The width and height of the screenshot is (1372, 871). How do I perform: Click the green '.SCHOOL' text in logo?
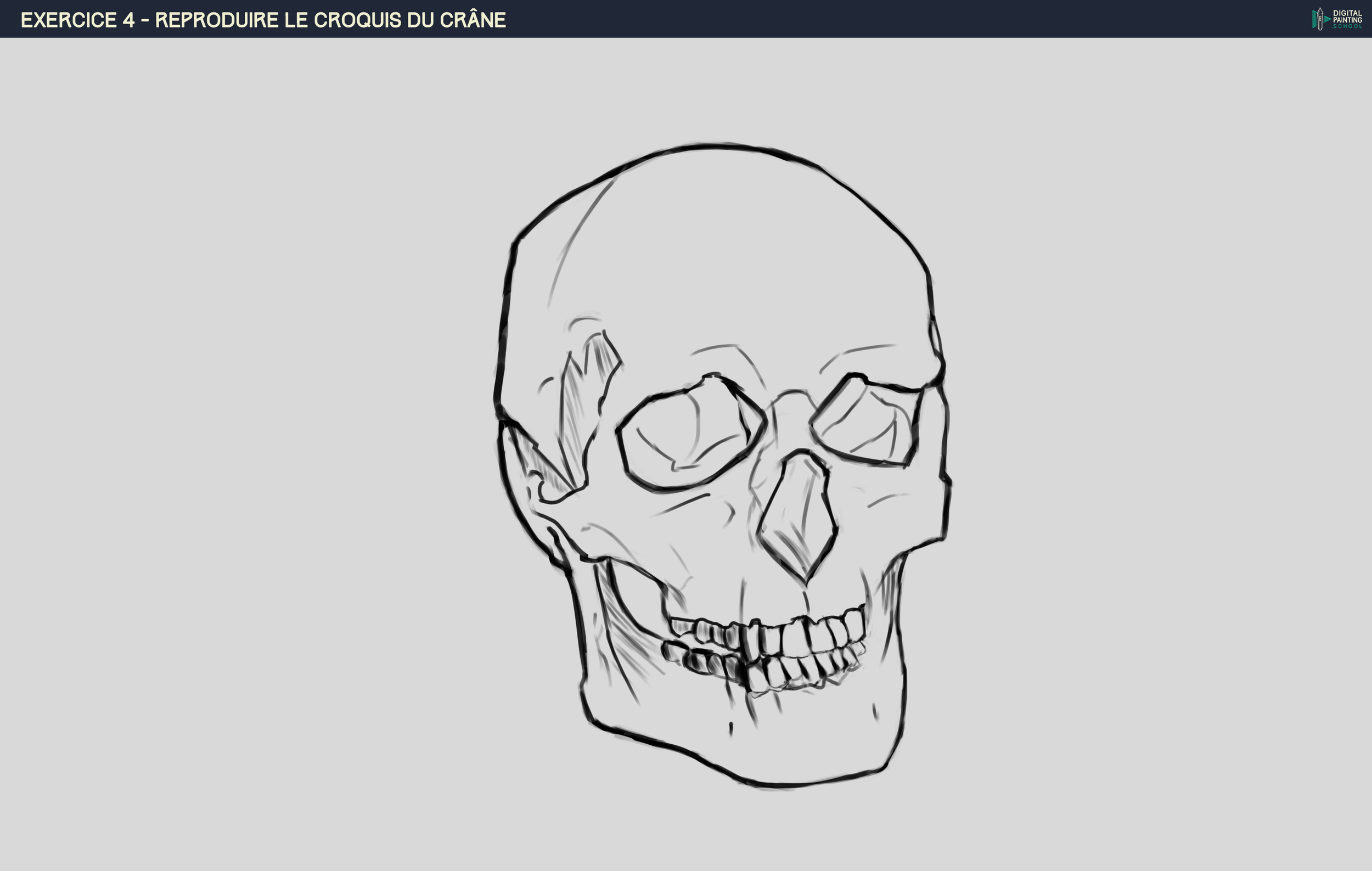click(x=1347, y=26)
